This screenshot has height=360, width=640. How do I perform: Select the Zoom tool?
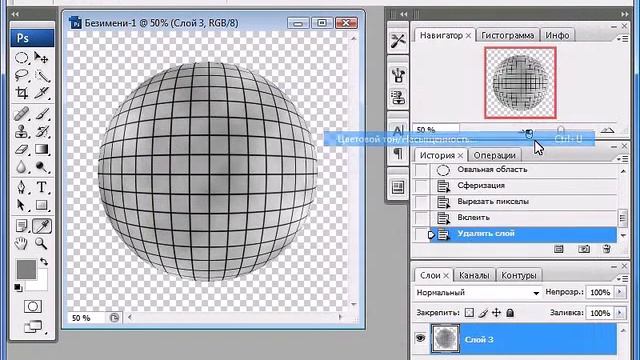(x=41, y=244)
